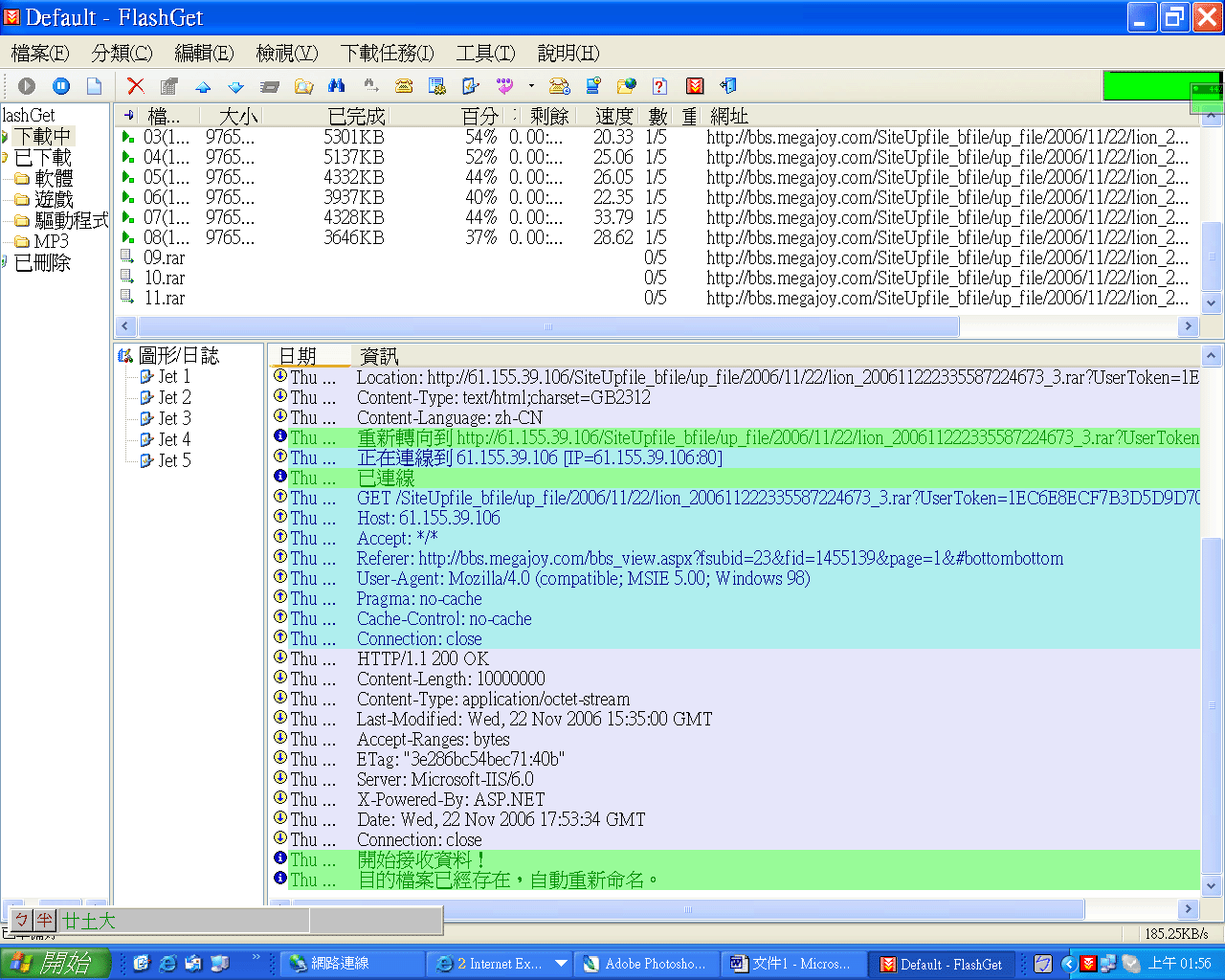
Task: Select Jet 5 in the log tree
Action: point(174,461)
